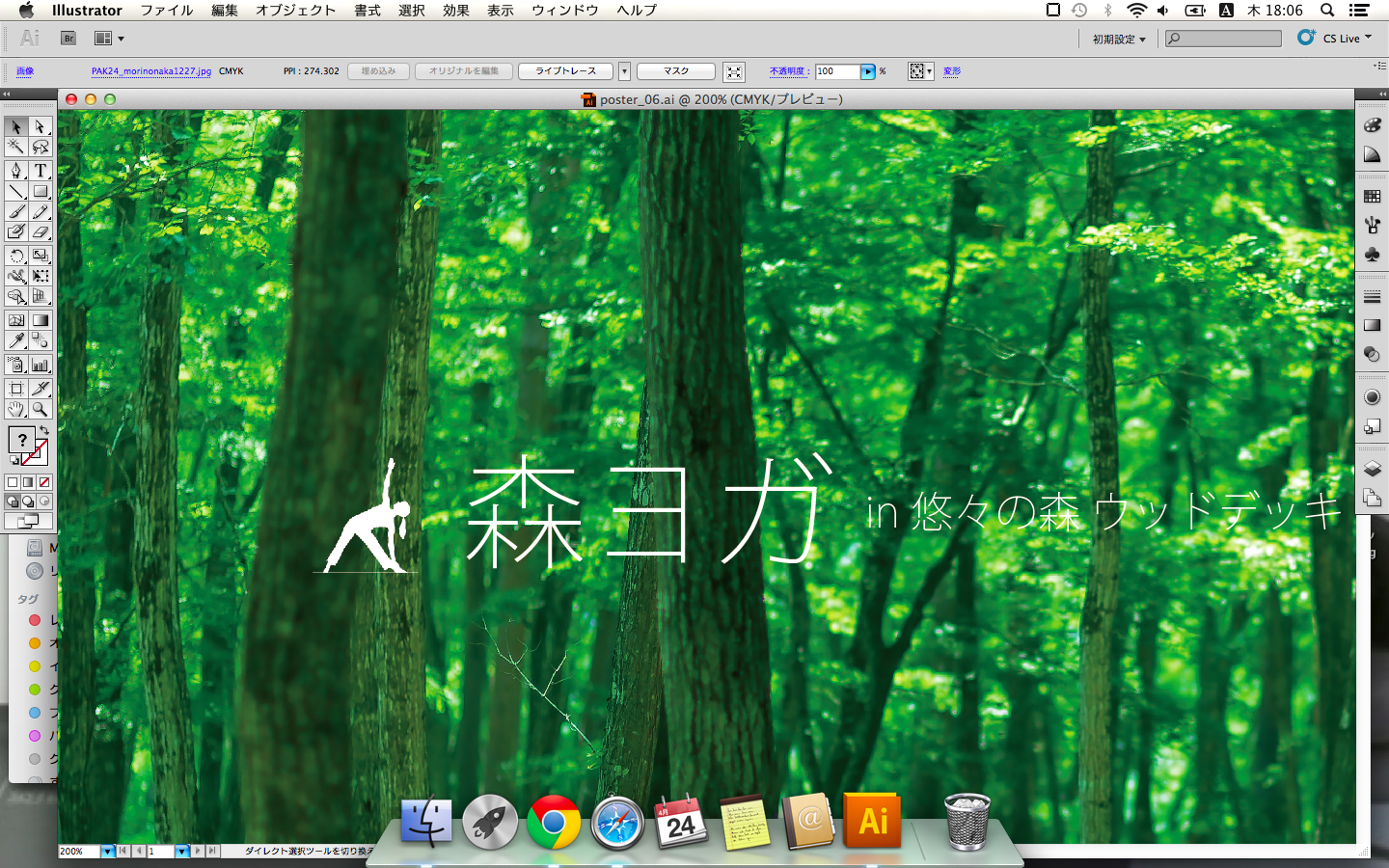Select the Hand tool
Image resolution: width=1389 pixels, height=868 pixels.
tap(16, 409)
